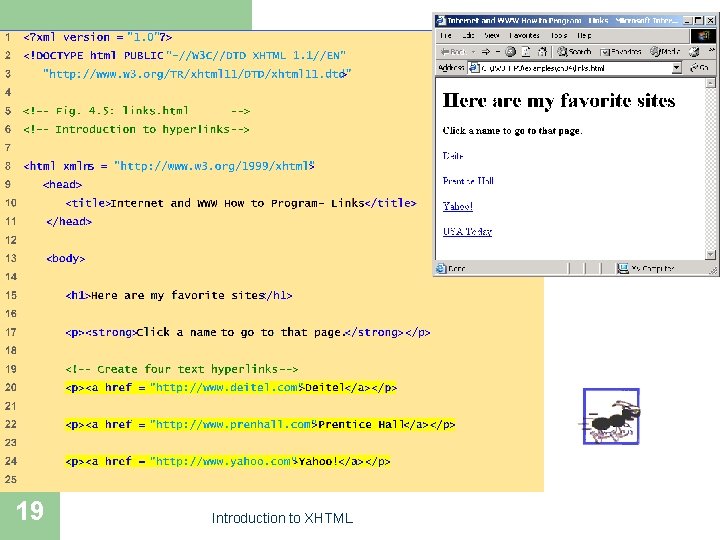Image resolution: width=720 pixels, height=540 pixels.
Task: Click the DOCTYPE declaration on line 2
Action: pos(185,56)
